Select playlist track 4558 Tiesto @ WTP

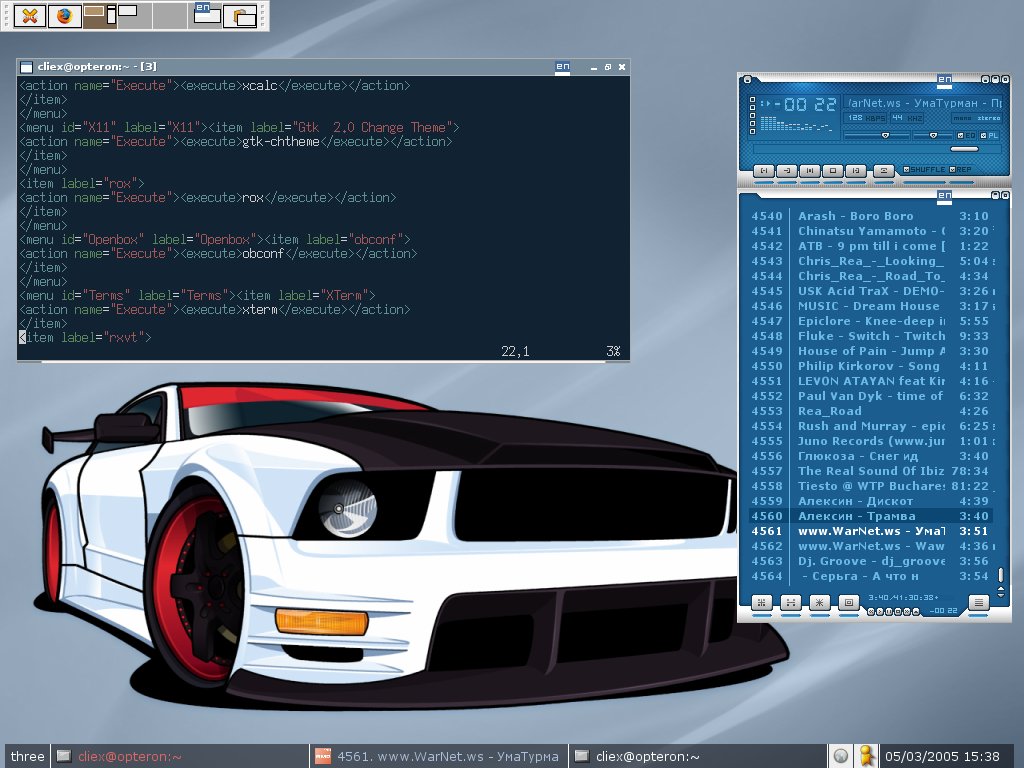[870, 487]
